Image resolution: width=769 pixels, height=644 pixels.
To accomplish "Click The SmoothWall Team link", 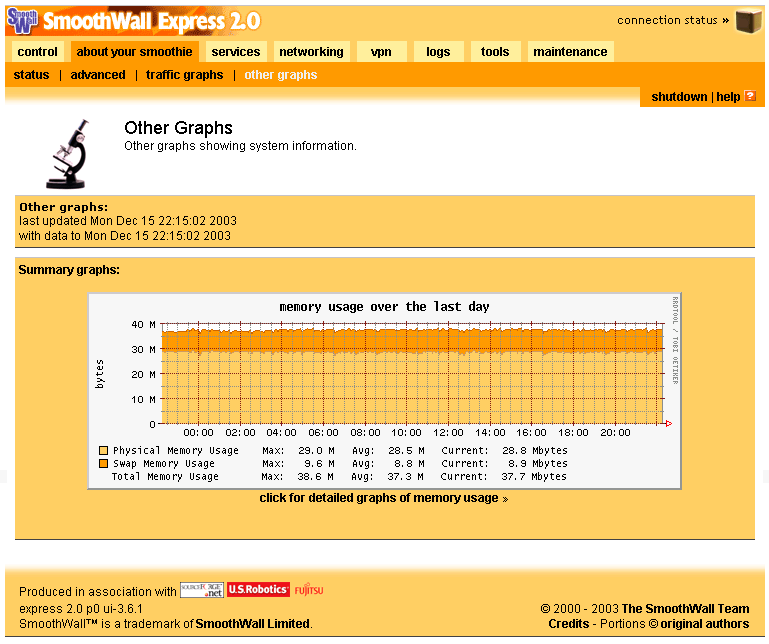I will tap(685, 609).
